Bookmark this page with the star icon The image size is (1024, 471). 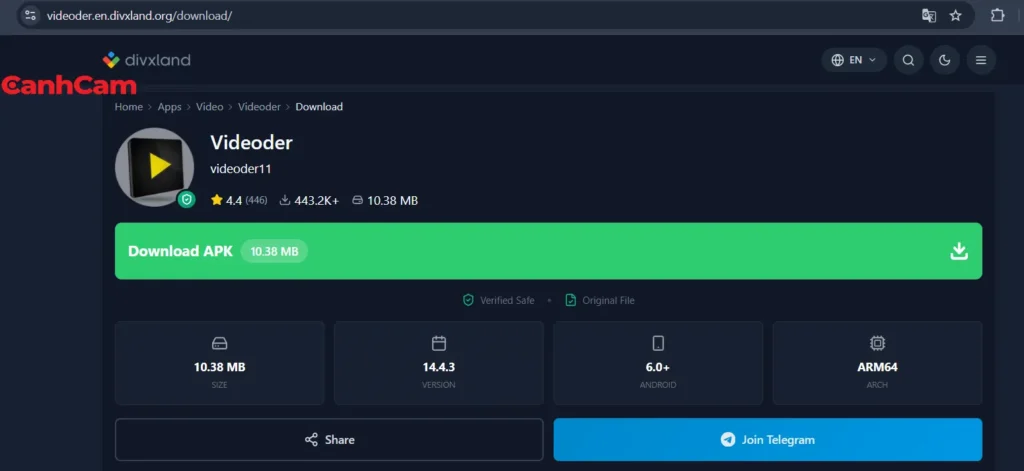pos(955,16)
